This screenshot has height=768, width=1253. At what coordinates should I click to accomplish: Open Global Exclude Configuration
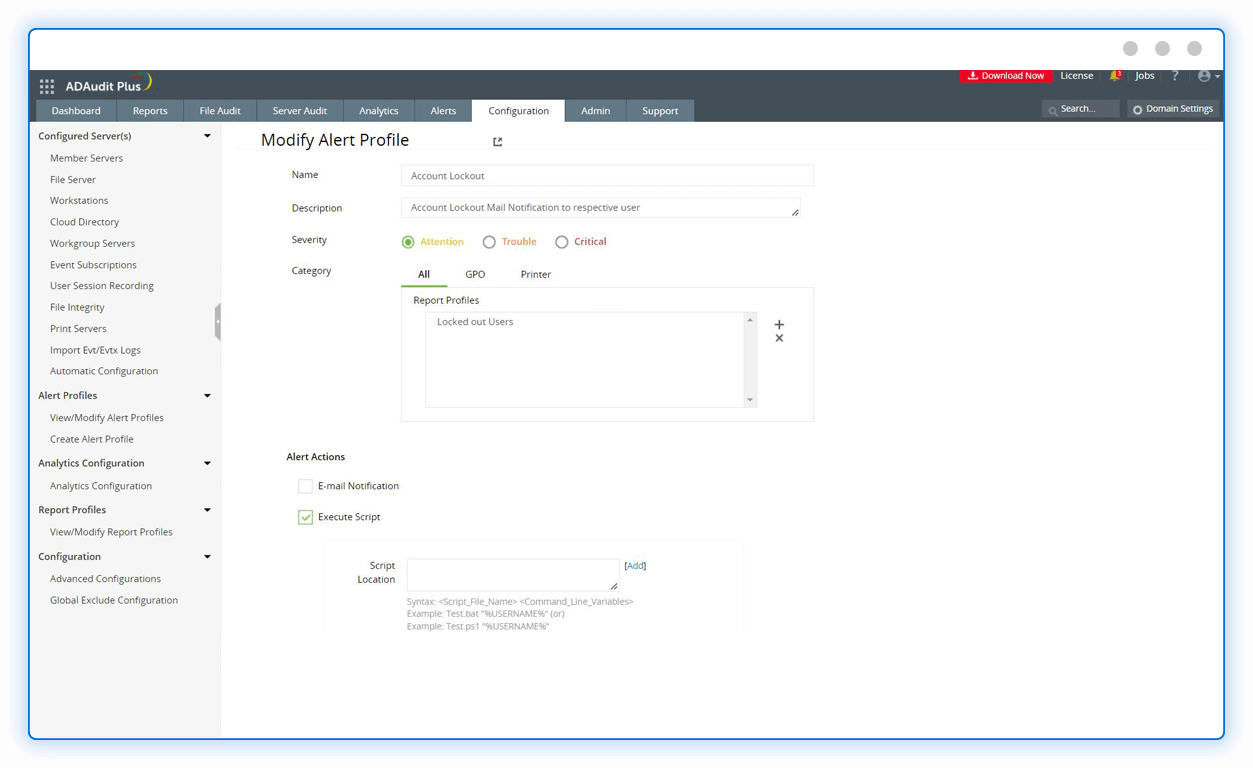(x=114, y=601)
